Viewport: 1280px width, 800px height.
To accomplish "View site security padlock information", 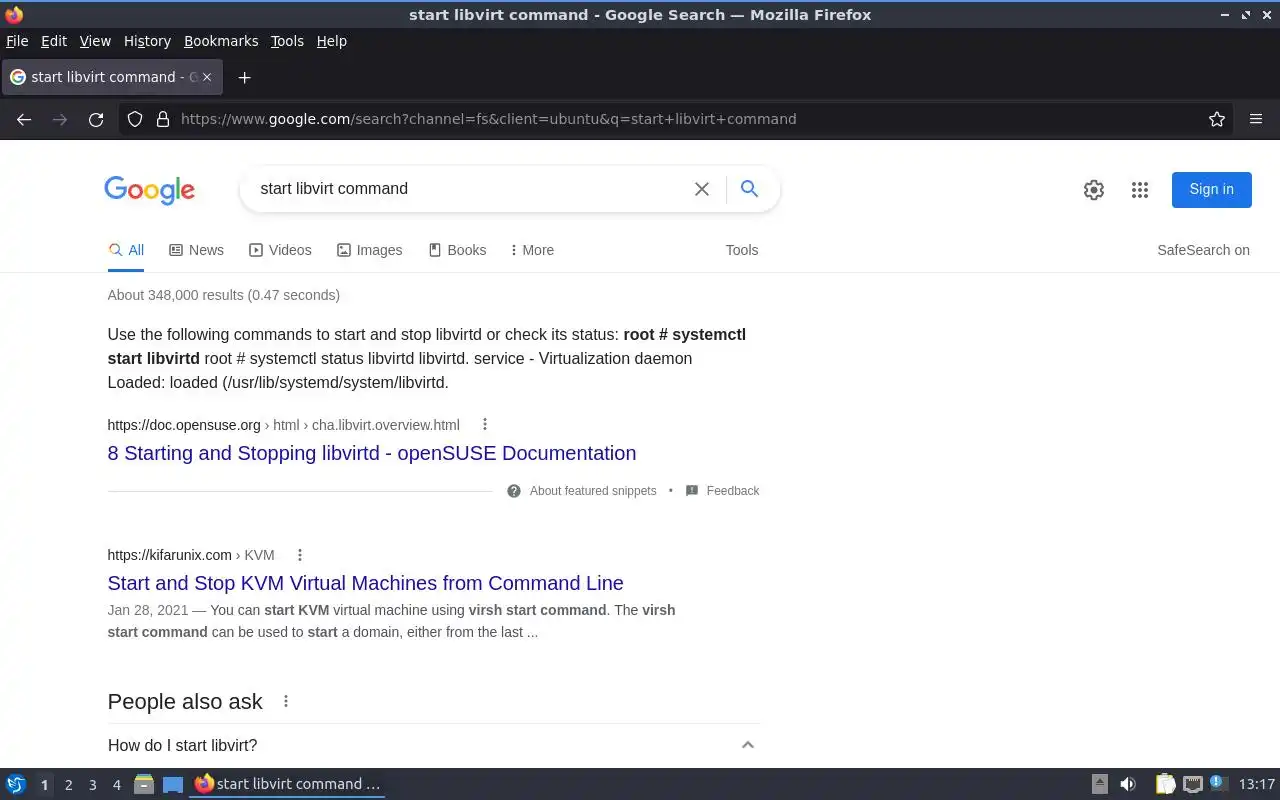I will click(163, 119).
